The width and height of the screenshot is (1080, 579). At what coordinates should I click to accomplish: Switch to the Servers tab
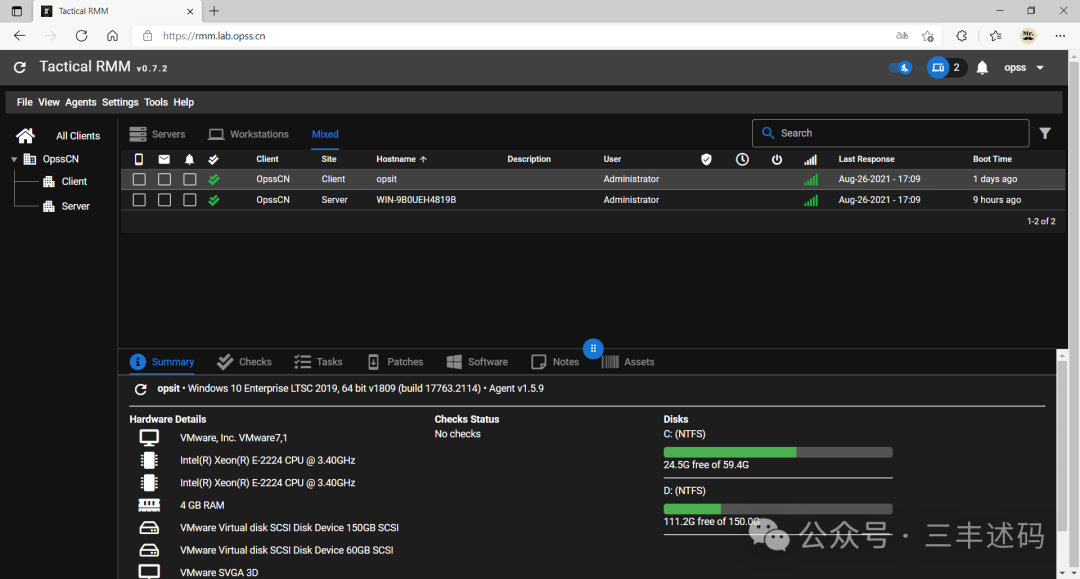[158, 134]
